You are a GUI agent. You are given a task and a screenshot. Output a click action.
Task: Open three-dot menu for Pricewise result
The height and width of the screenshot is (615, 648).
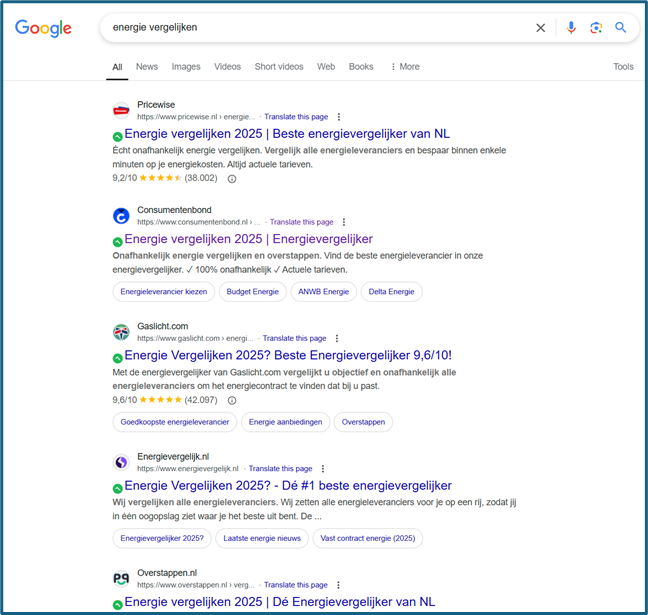coord(338,117)
